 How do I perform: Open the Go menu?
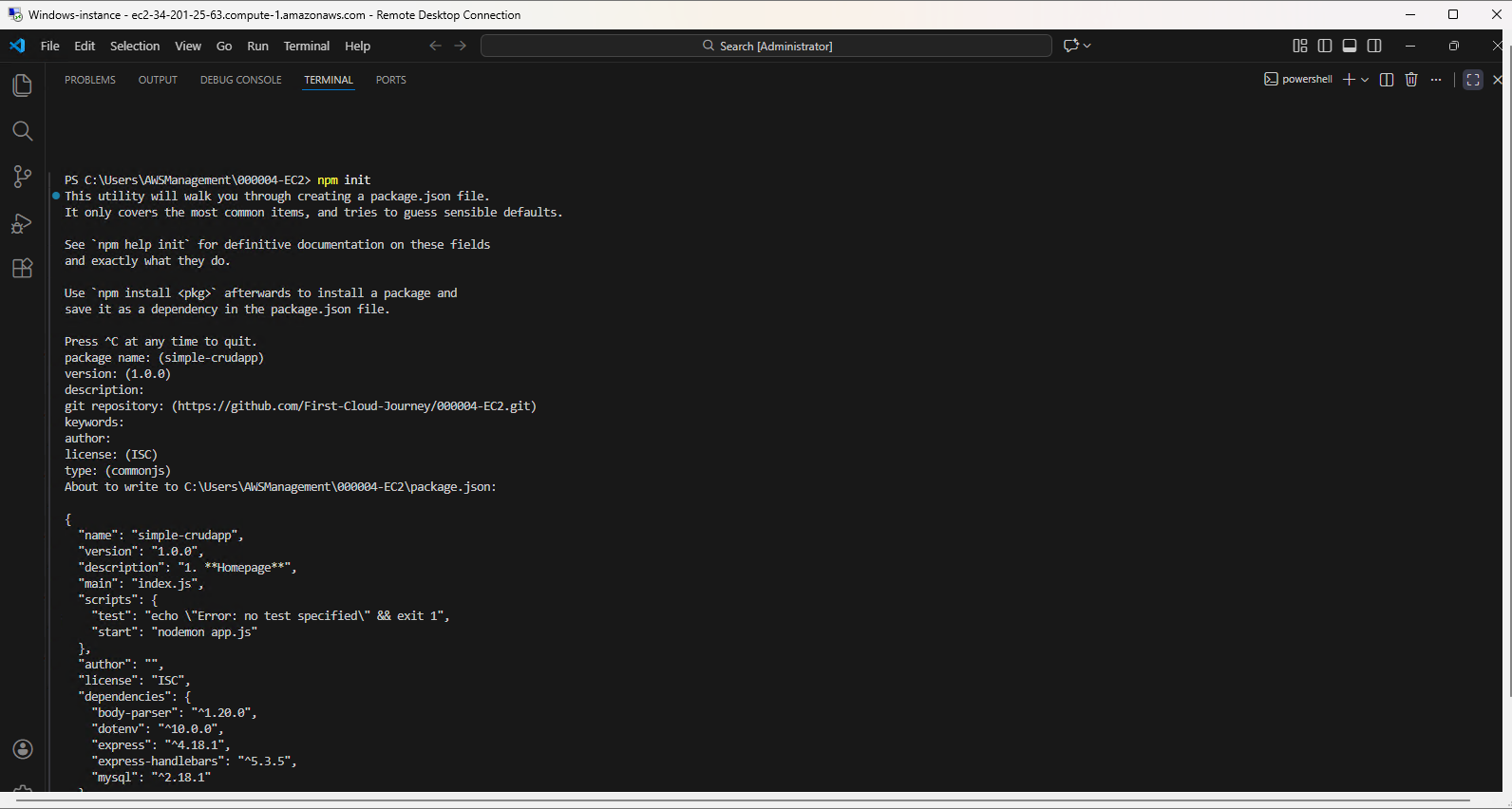point(224,46)
